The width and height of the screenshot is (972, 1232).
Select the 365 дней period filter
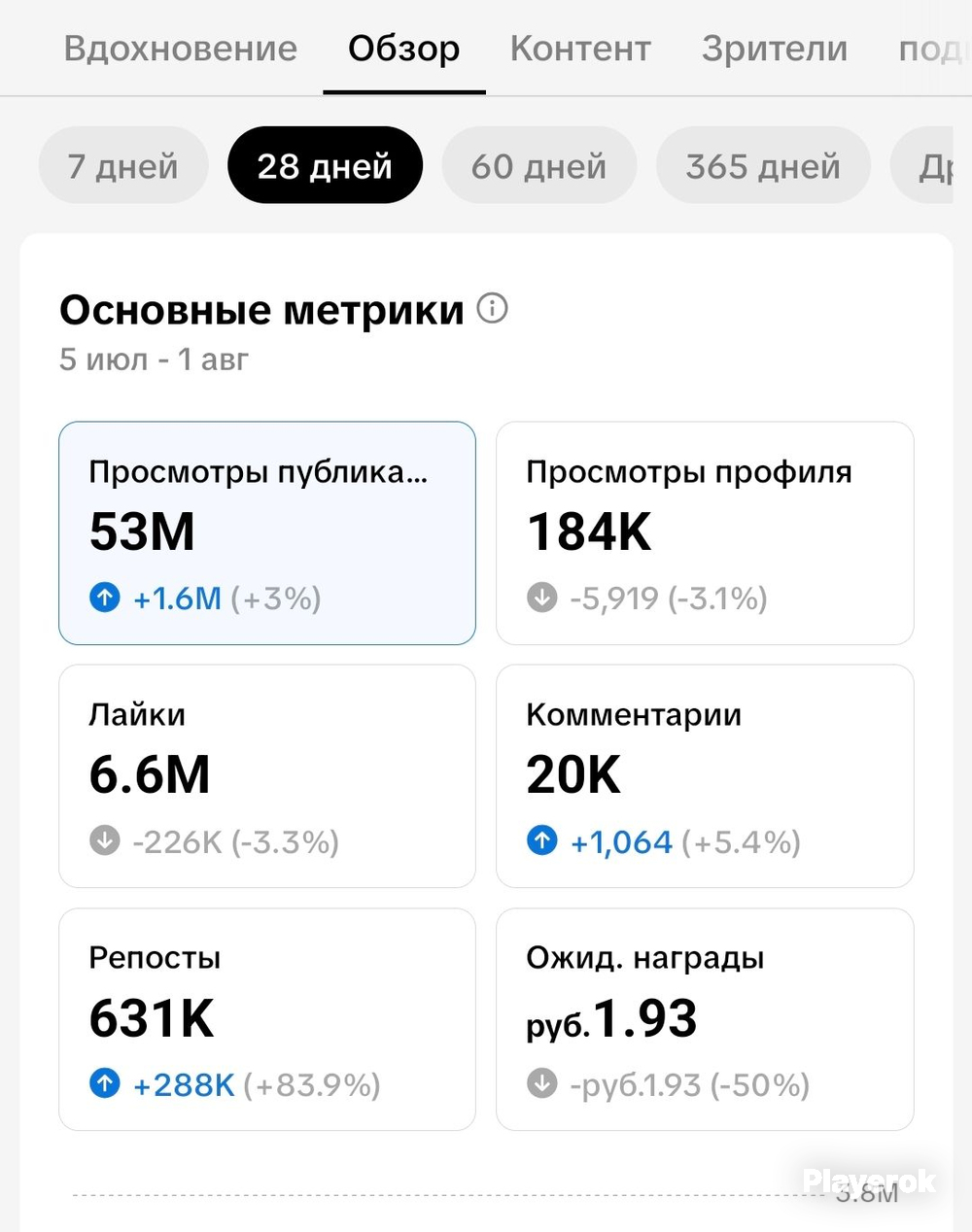coord(763,165)
